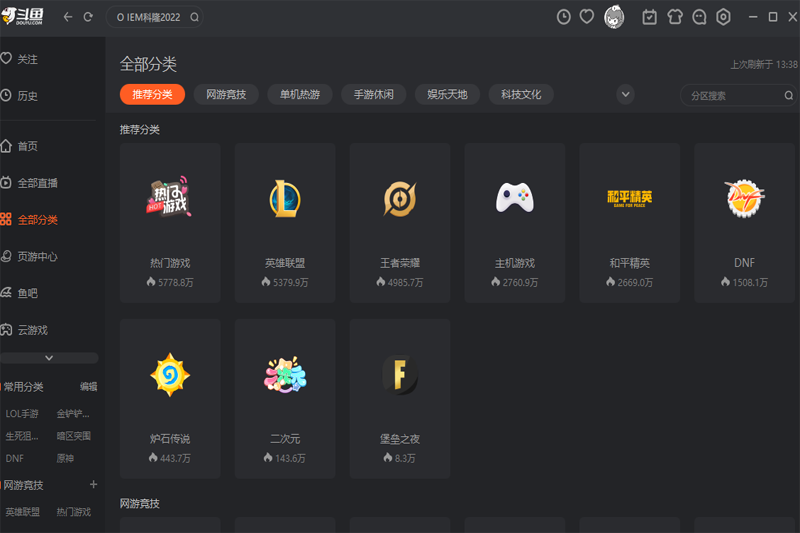Open LOL手游 in 常用分类

pyautogui.click(x=22, y=414)
